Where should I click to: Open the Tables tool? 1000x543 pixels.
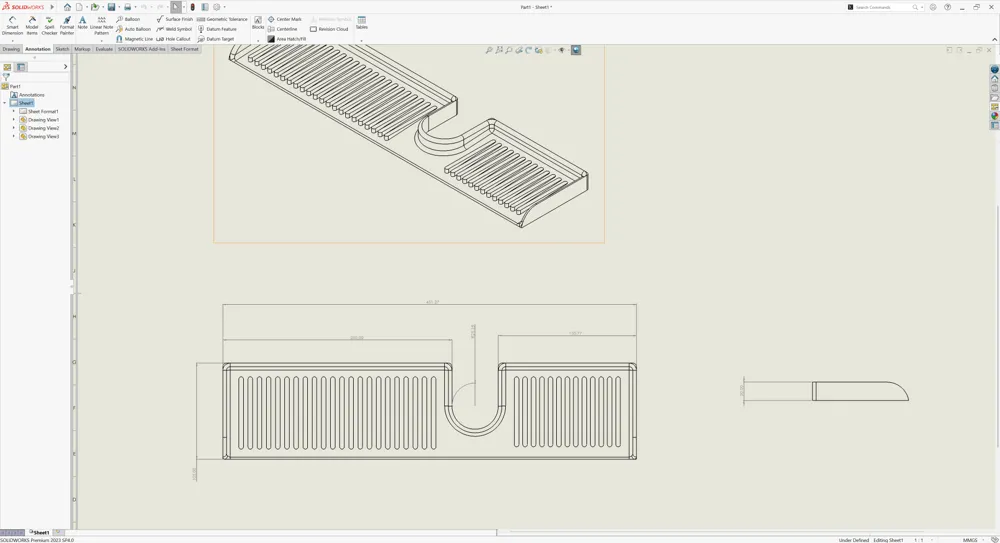pos(362,23)
